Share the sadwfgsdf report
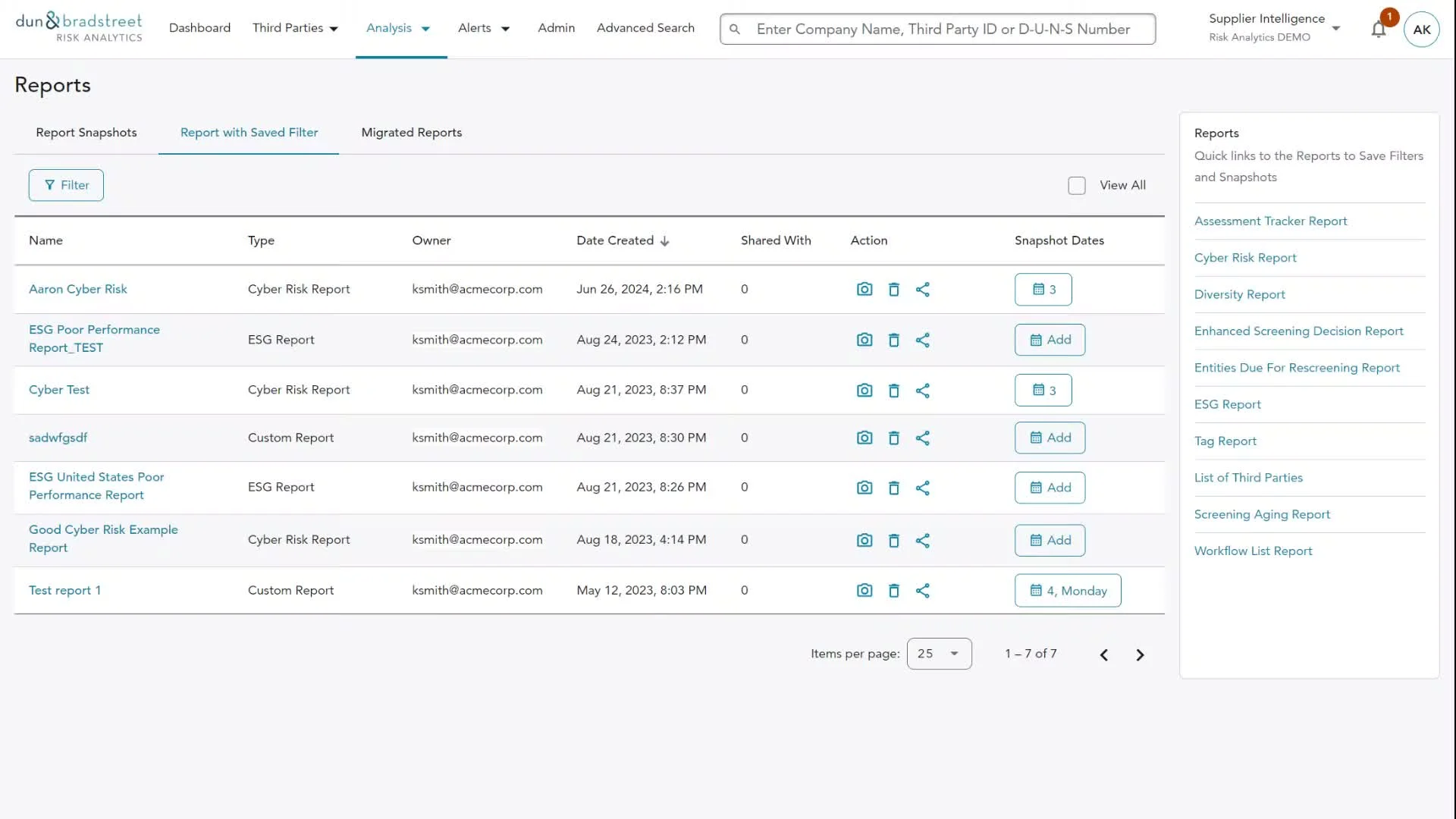Image resolution: width=1456 pixels, height=819 pixels. (x=922, y=438)
